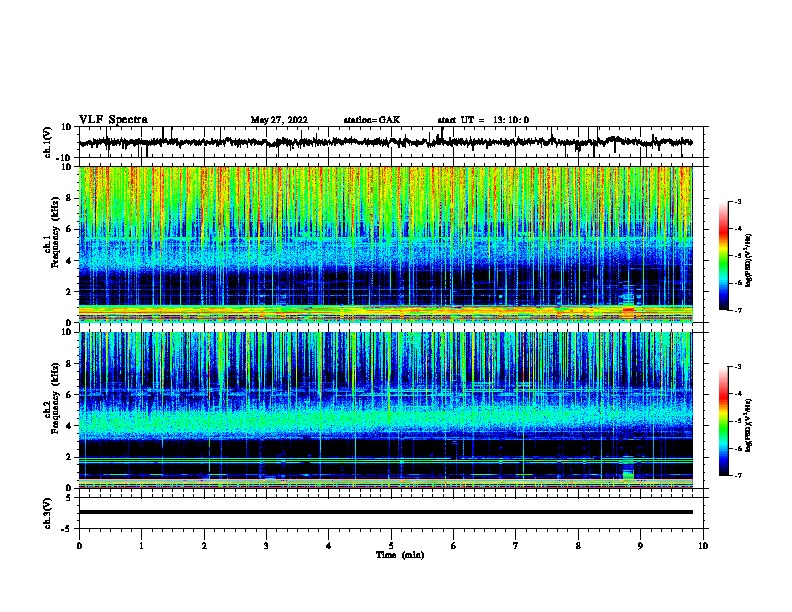
Task: Click the green burst near 8.8 min in ch.2 spectrogram
Action: (x=628, y=474)
